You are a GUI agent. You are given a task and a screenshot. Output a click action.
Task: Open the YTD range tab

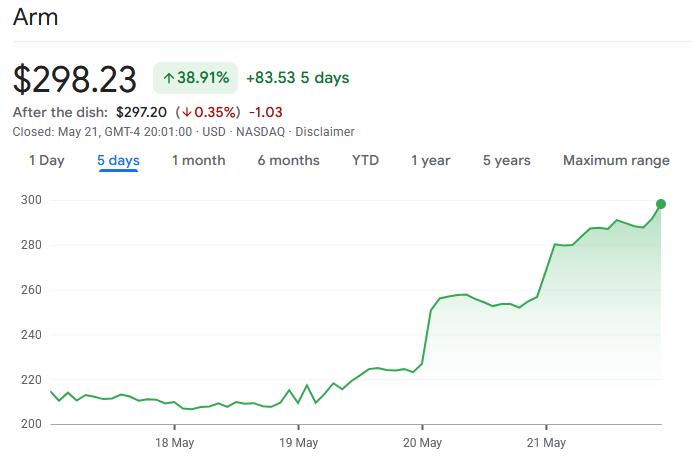click(365, 160)
